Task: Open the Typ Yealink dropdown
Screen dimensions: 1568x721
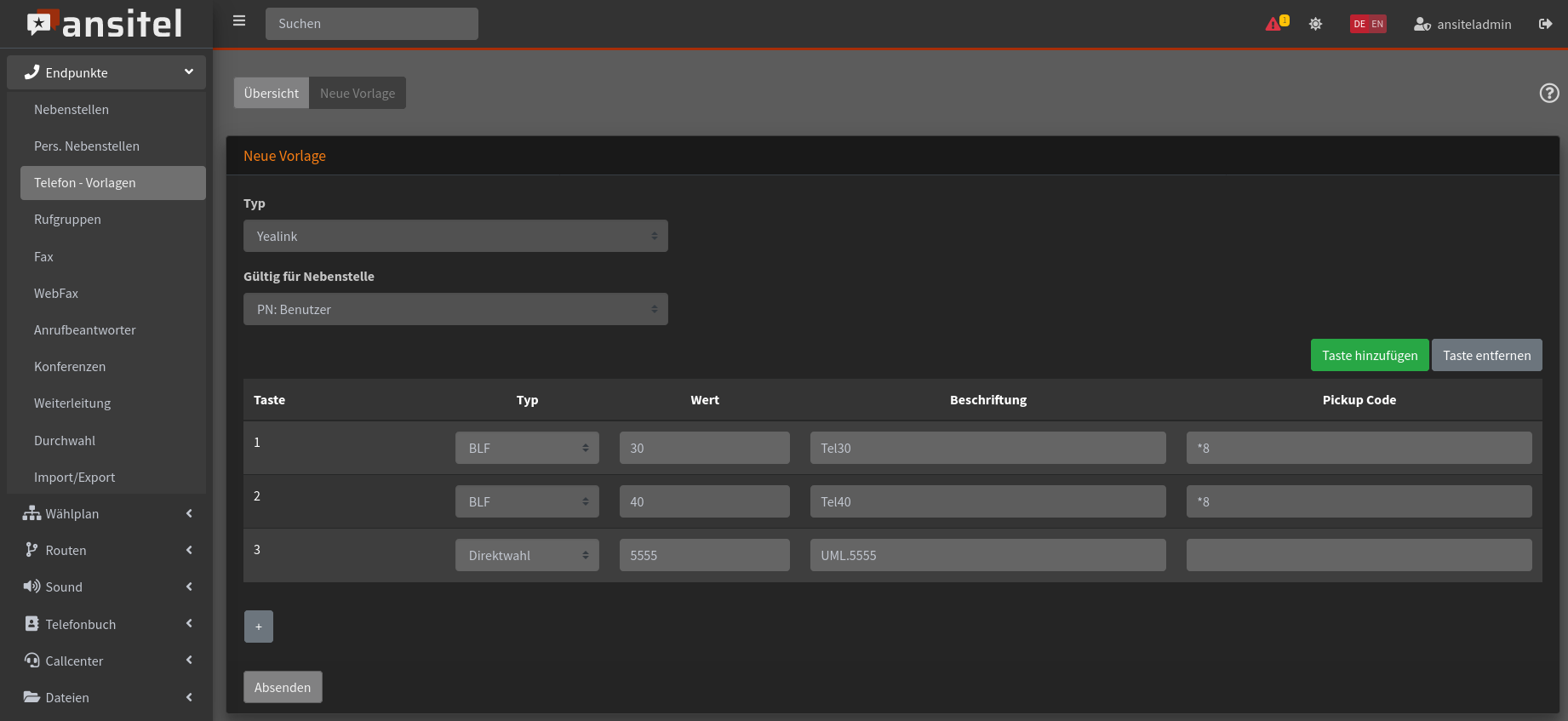Action: (455, 236)
